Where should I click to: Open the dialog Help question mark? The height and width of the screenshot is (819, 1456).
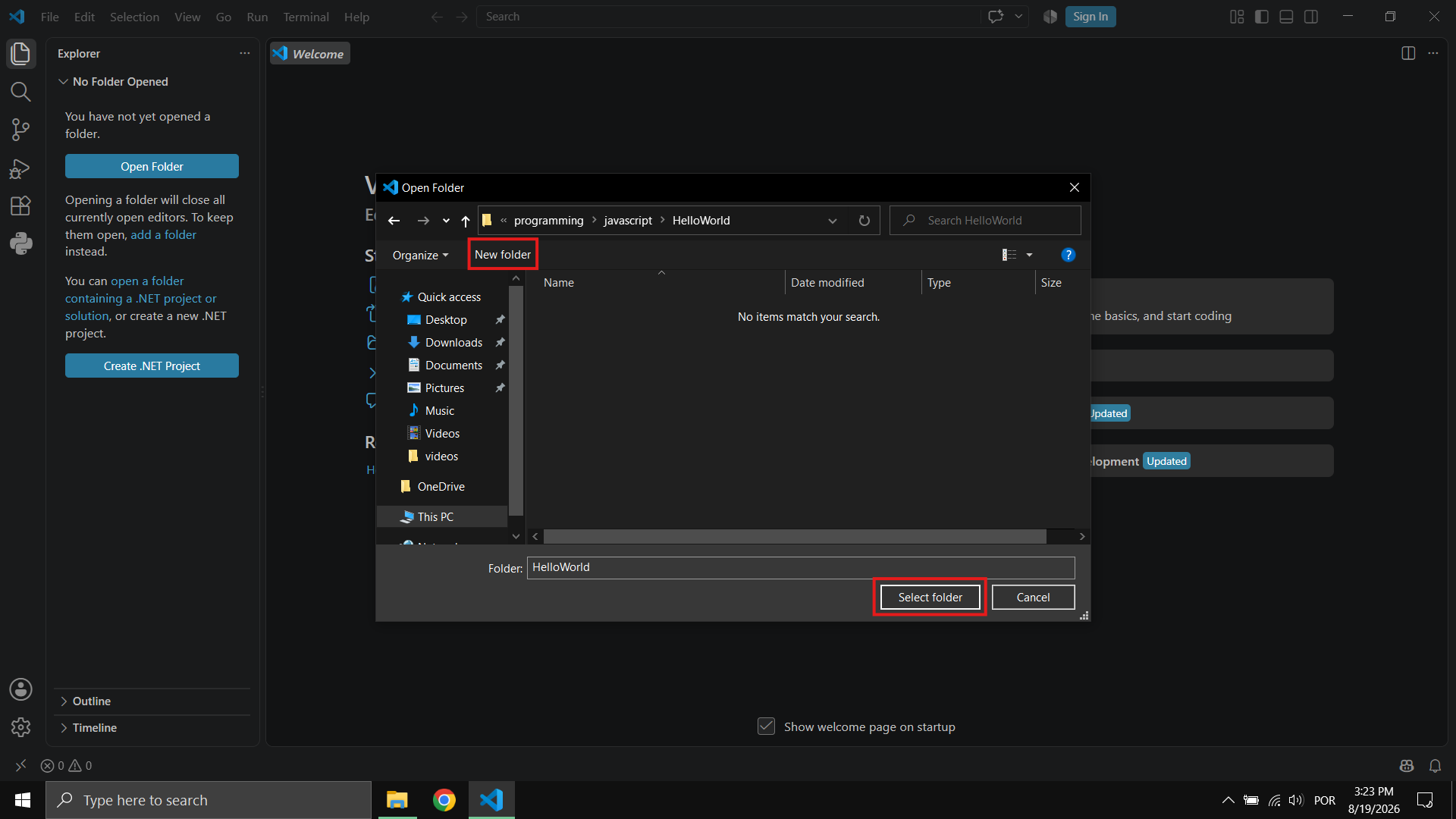(1068, 255)
